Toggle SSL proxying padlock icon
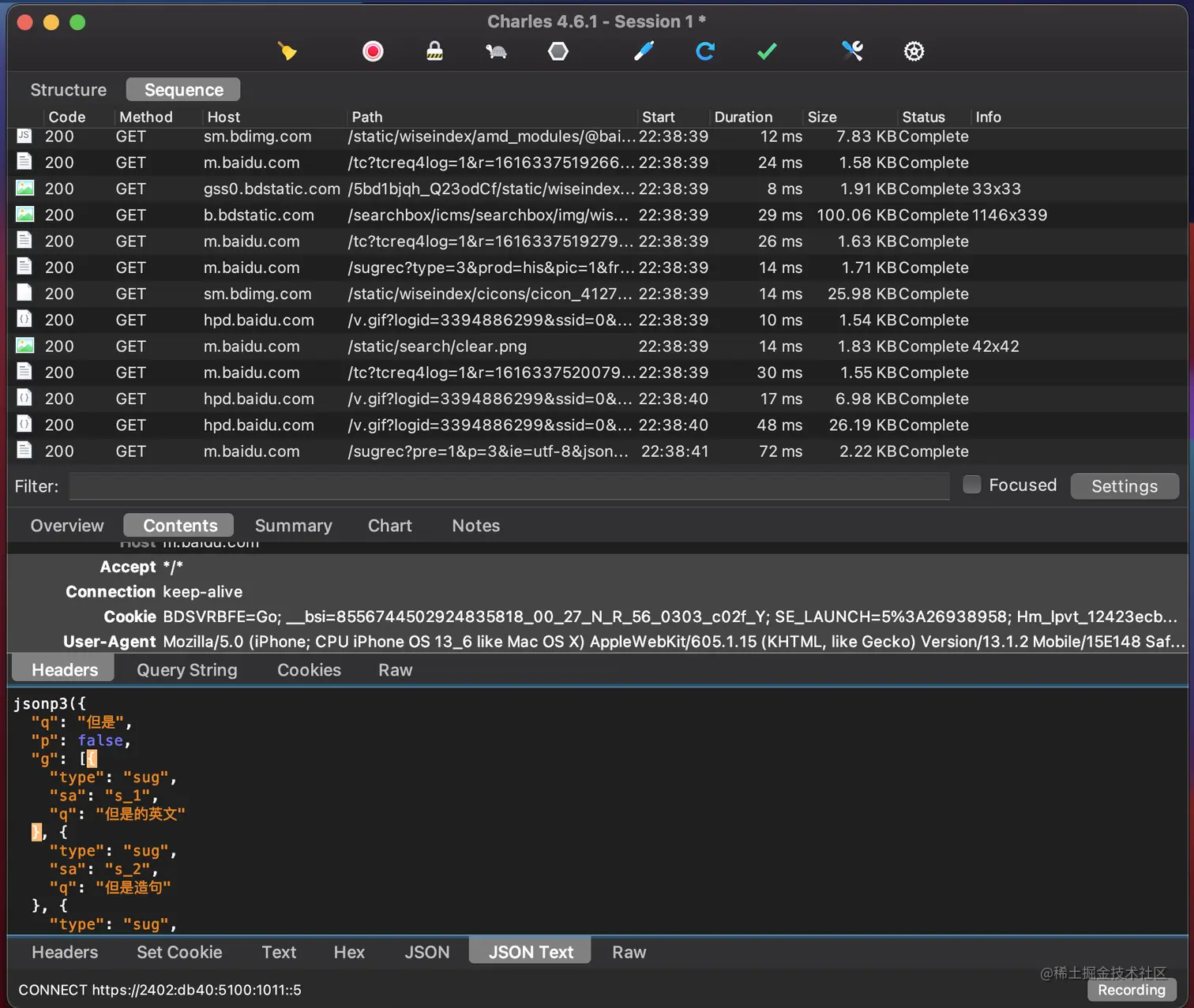 434,52
